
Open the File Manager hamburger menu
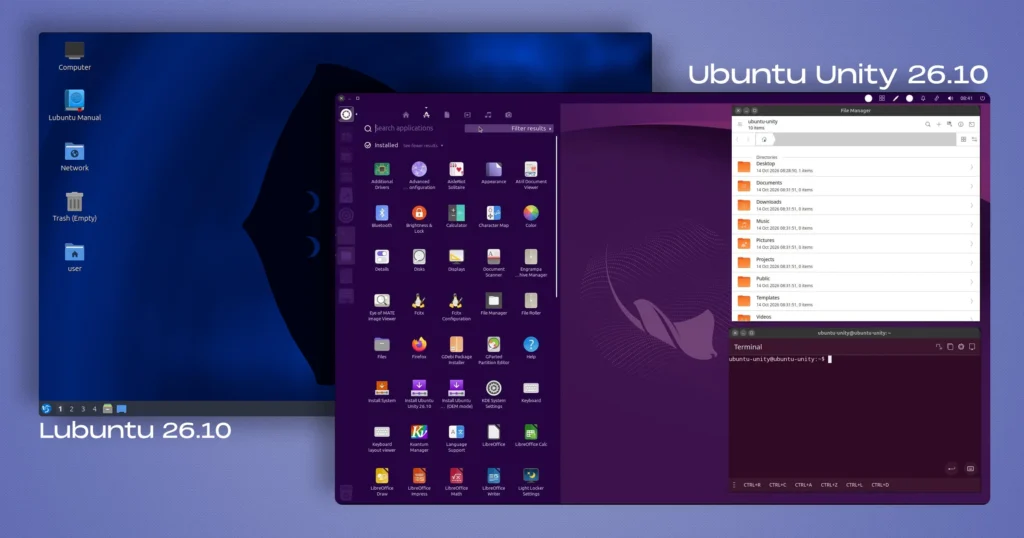tap(740, 124)
